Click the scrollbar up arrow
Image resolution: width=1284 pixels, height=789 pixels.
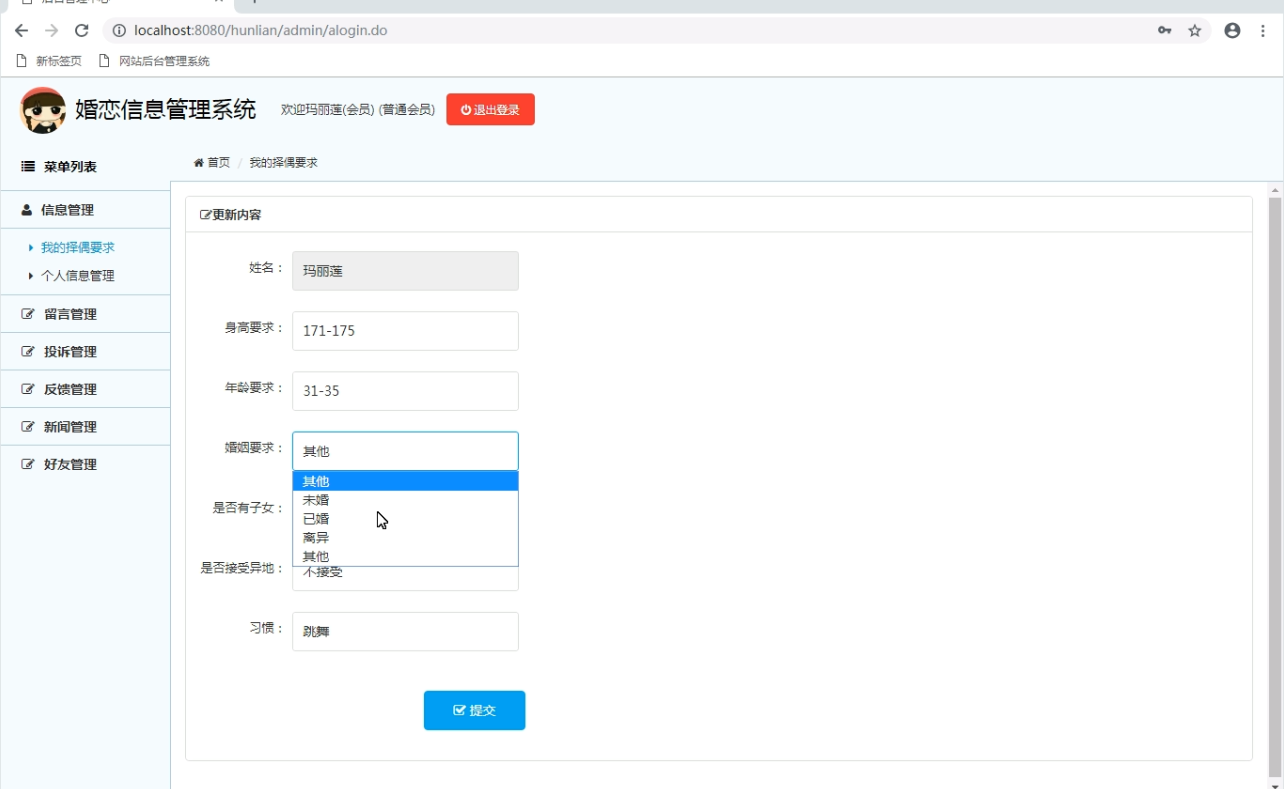1275,189
